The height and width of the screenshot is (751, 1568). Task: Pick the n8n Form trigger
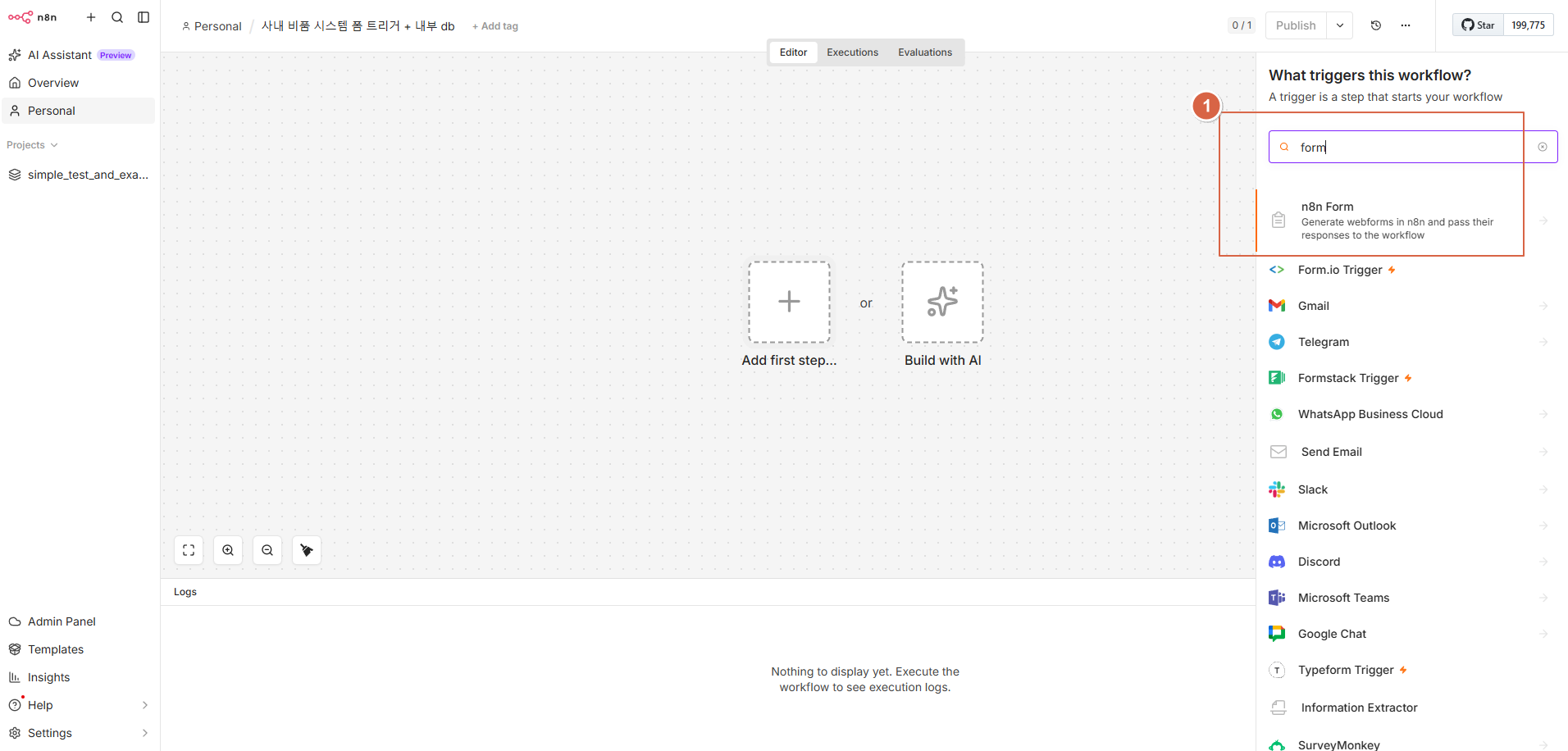point(1408,221)
